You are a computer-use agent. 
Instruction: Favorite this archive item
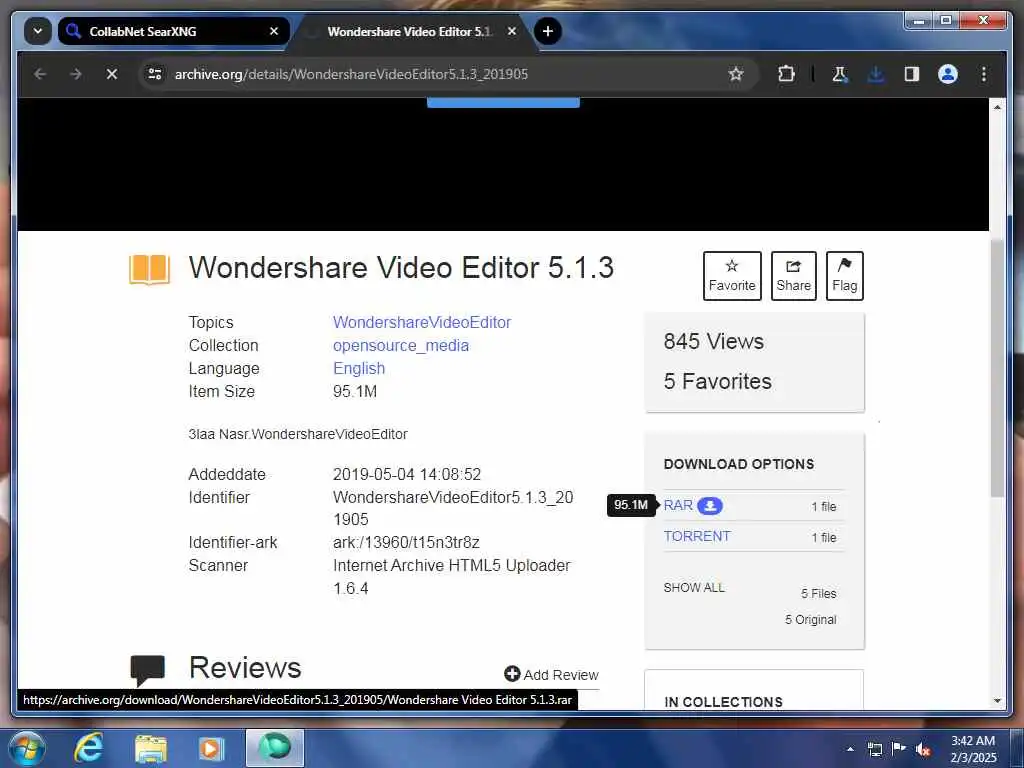(732, 276)
